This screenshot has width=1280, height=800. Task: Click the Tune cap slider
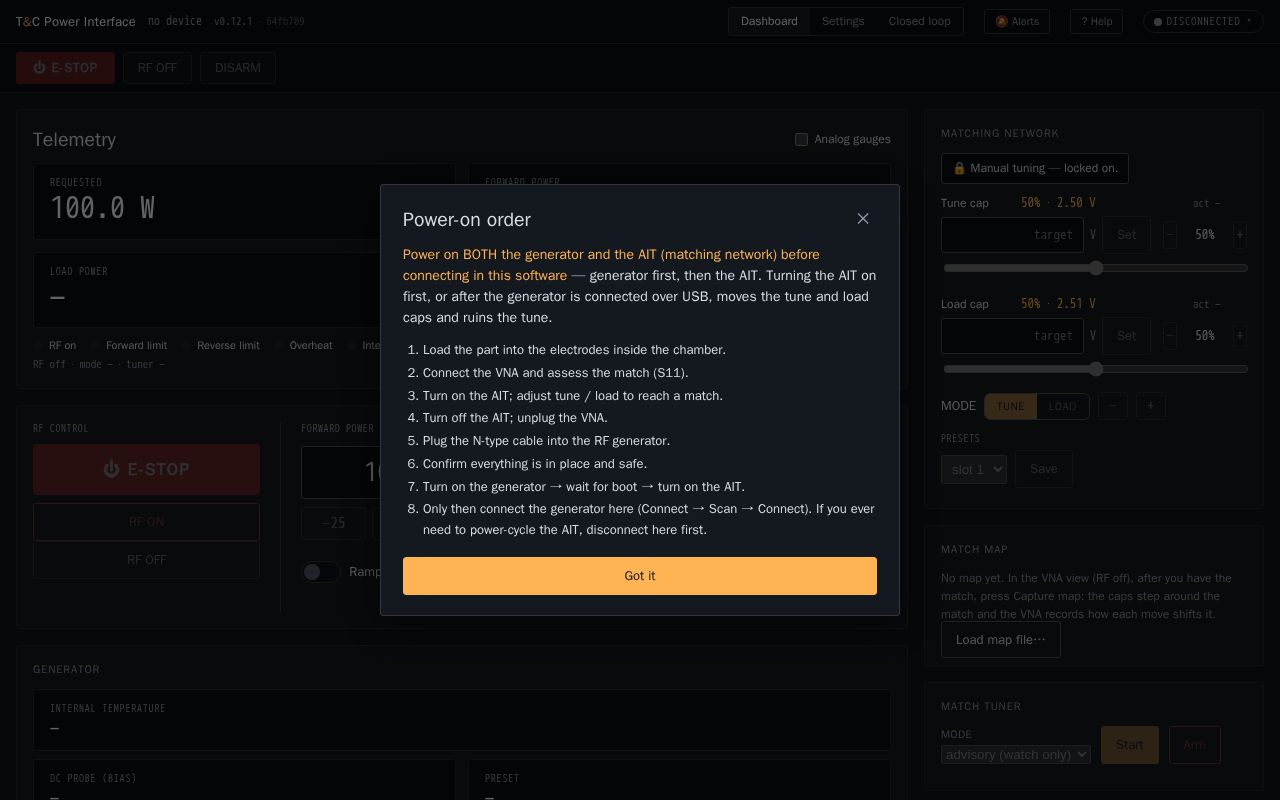coord(1095,268)
